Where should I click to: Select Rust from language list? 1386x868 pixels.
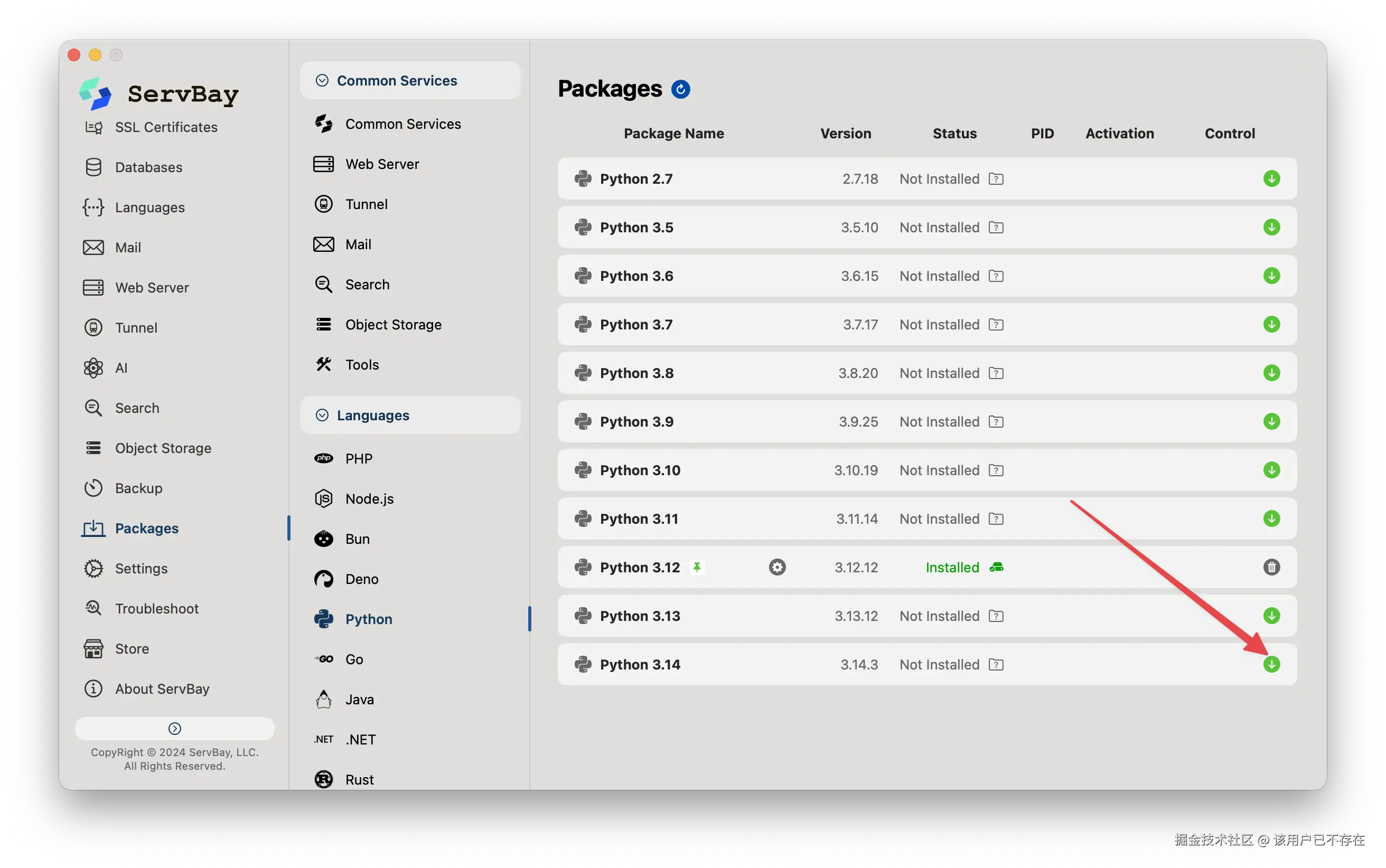click(x=359, y=779)
